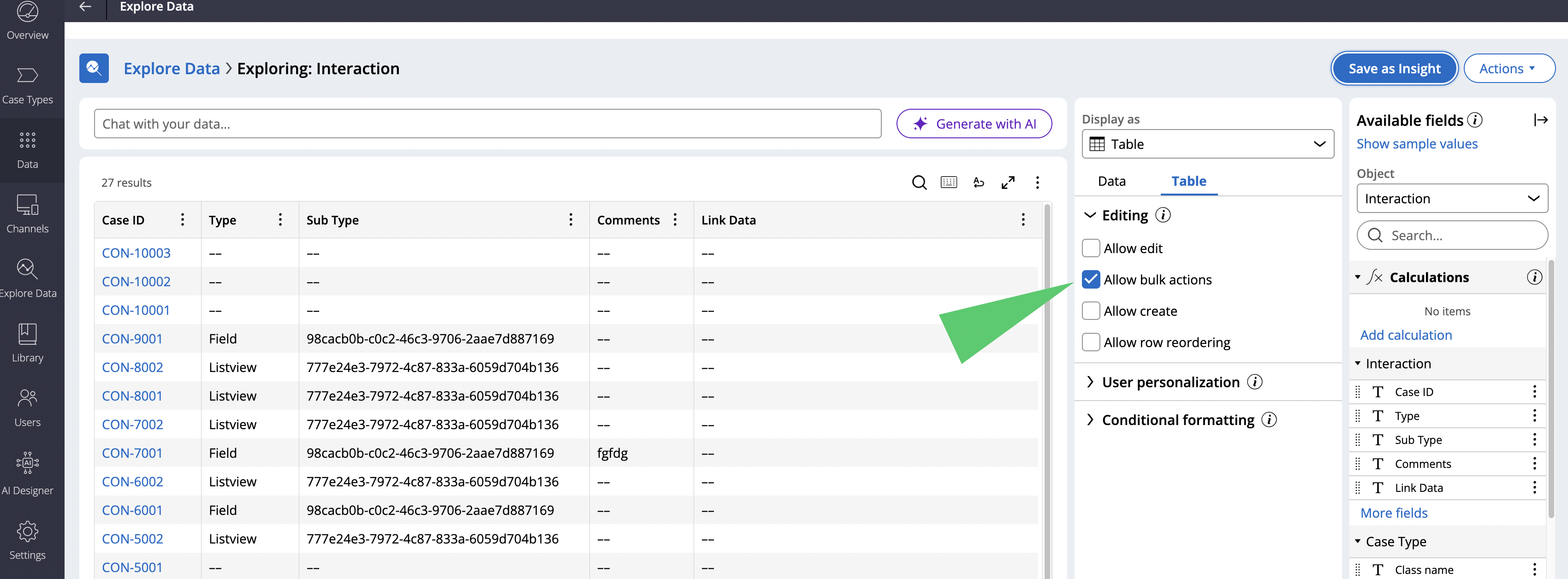Open the Object Interaction dropdown

point(1452,199)
